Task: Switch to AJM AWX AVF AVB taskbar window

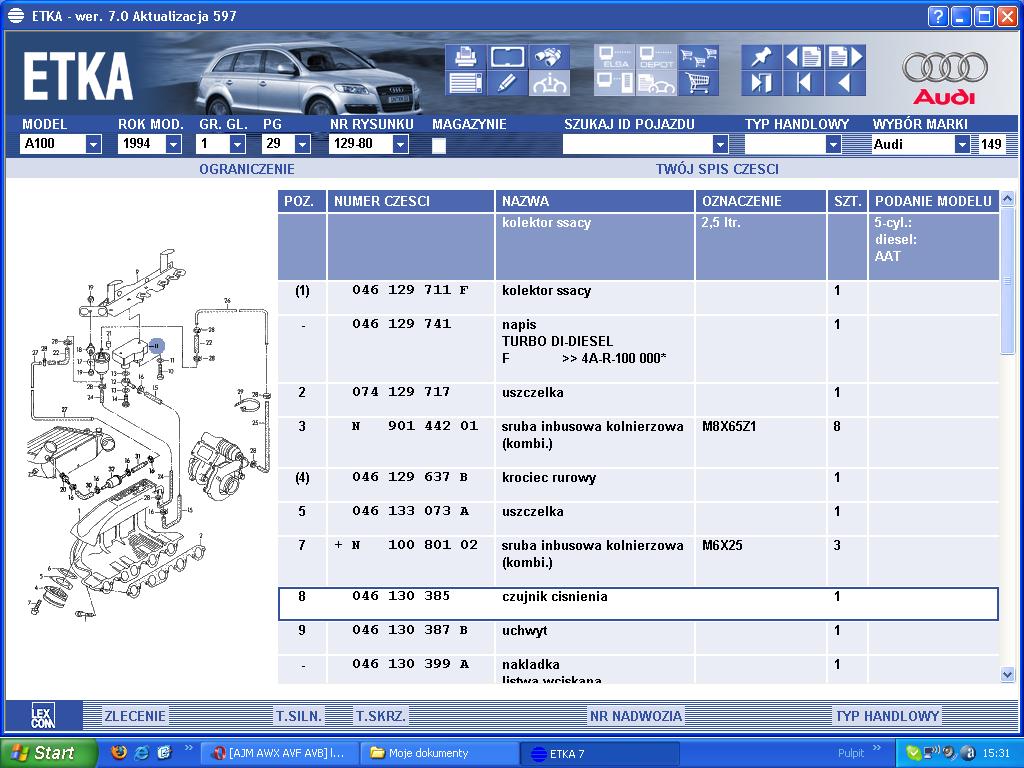Action: point(280,753)
